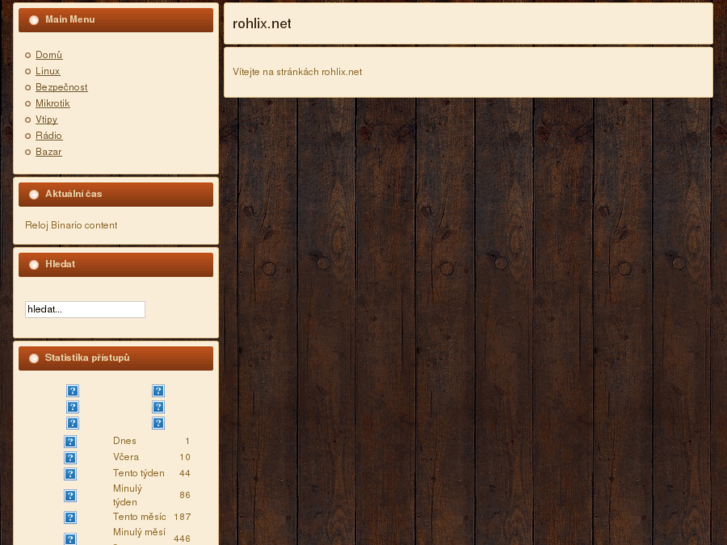Image resolution: width=727 pixels, height=545 pixels.
Task: Open the Rádio menu link
Action: (49, 135)
